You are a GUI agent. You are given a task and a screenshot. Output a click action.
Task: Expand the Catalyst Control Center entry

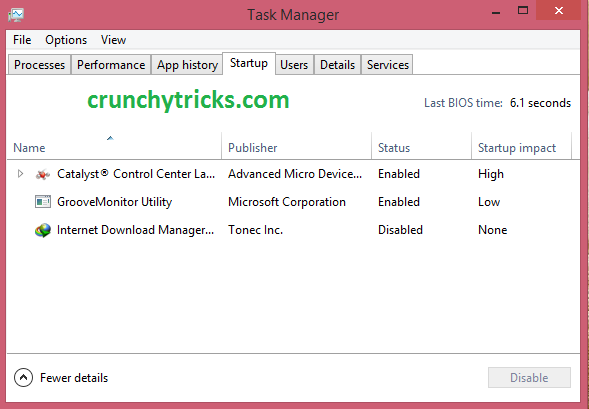[20, 174]
